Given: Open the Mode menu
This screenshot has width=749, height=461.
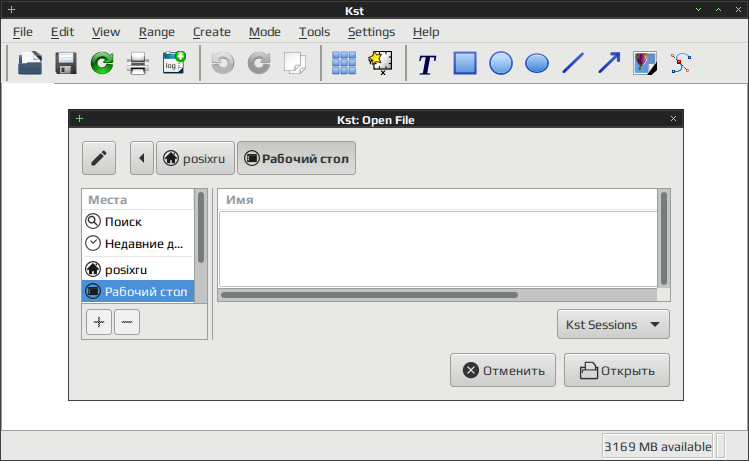Looking at the screenshot, I should click(x=265, y=32).
